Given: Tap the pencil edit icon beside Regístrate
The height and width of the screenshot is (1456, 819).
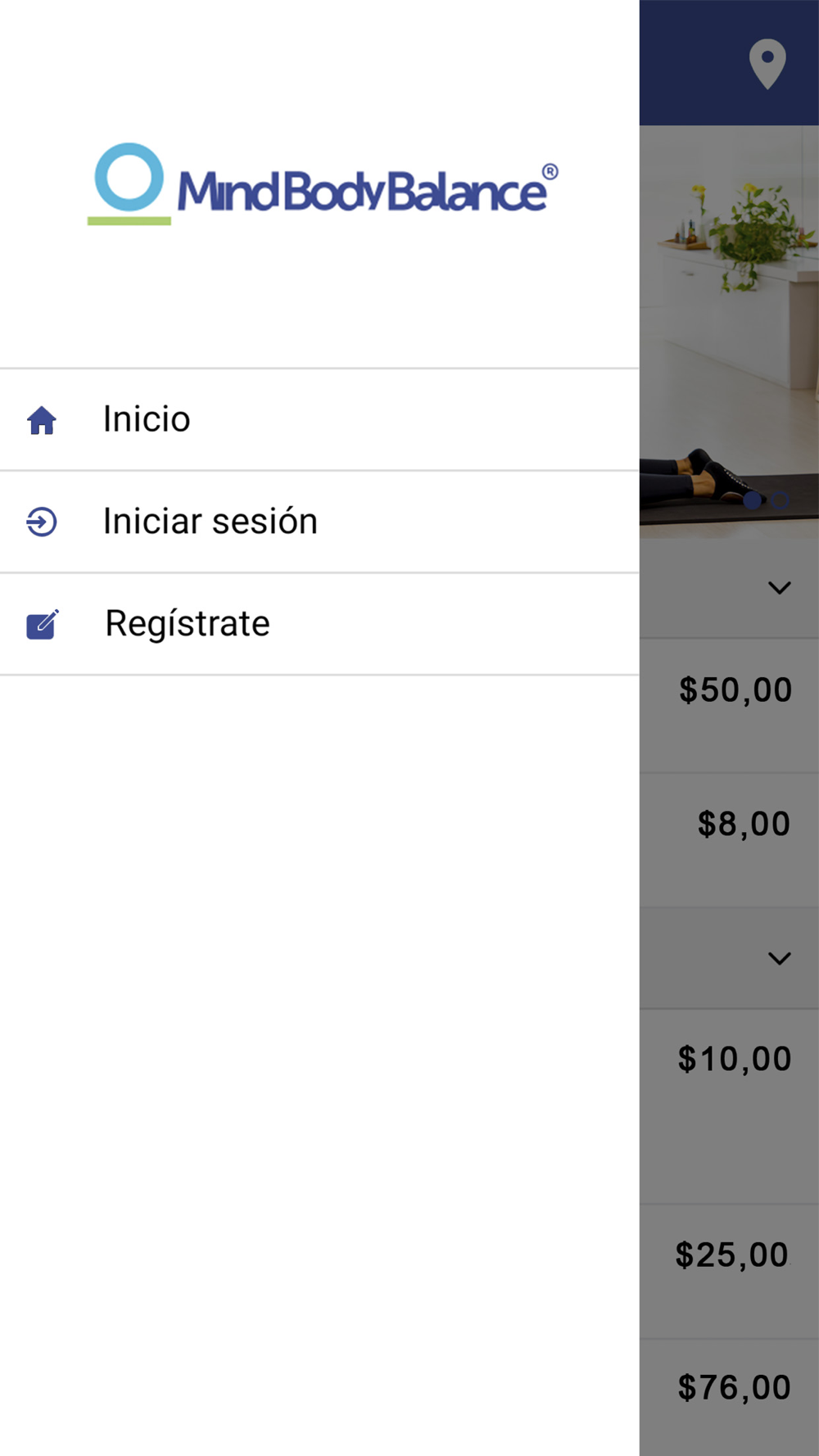Looking at the screenshot, I should 43,624.
